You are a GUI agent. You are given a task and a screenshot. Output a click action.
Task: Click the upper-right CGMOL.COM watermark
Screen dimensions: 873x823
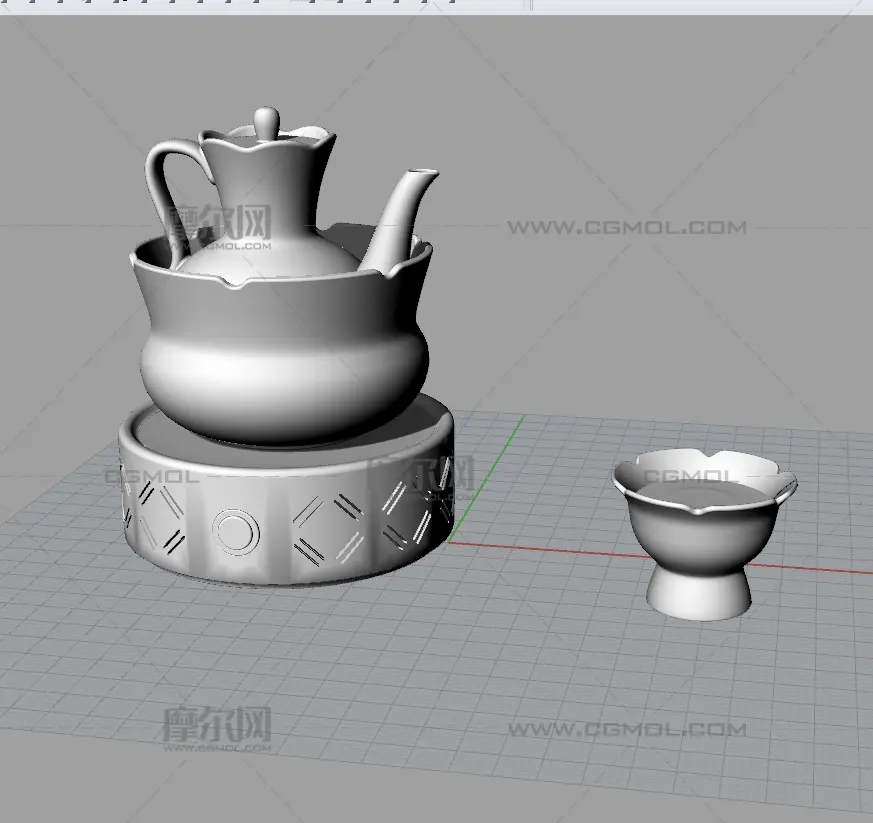coord(626,228)
